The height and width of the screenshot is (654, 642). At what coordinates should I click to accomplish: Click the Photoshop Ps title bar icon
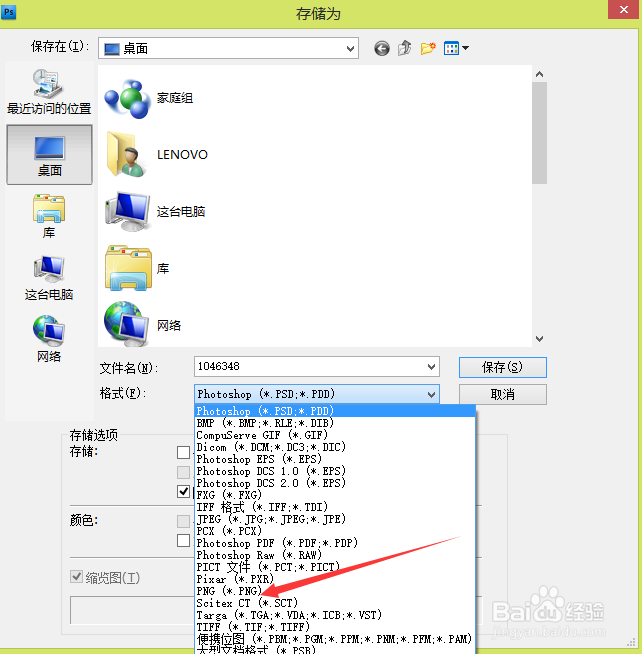pyautogui.click(x=8, y=12)
